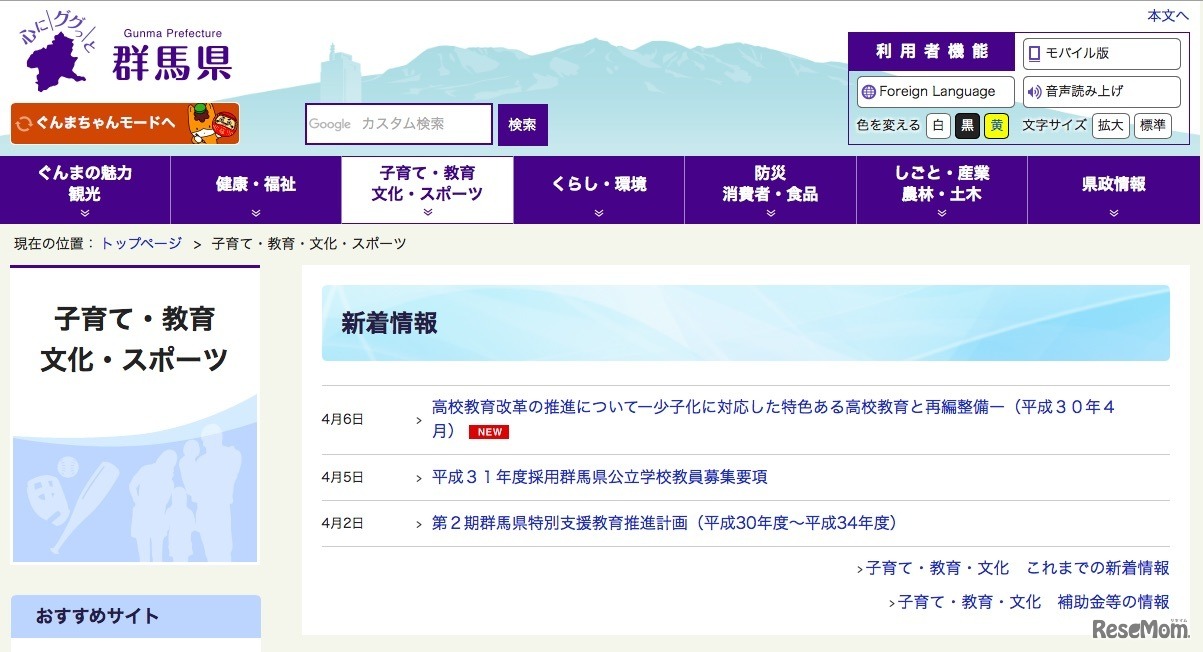The image size is (1203, 652).
Task: Click the speaker icon for 音声読み上げ
Action: pos(1033,91)
